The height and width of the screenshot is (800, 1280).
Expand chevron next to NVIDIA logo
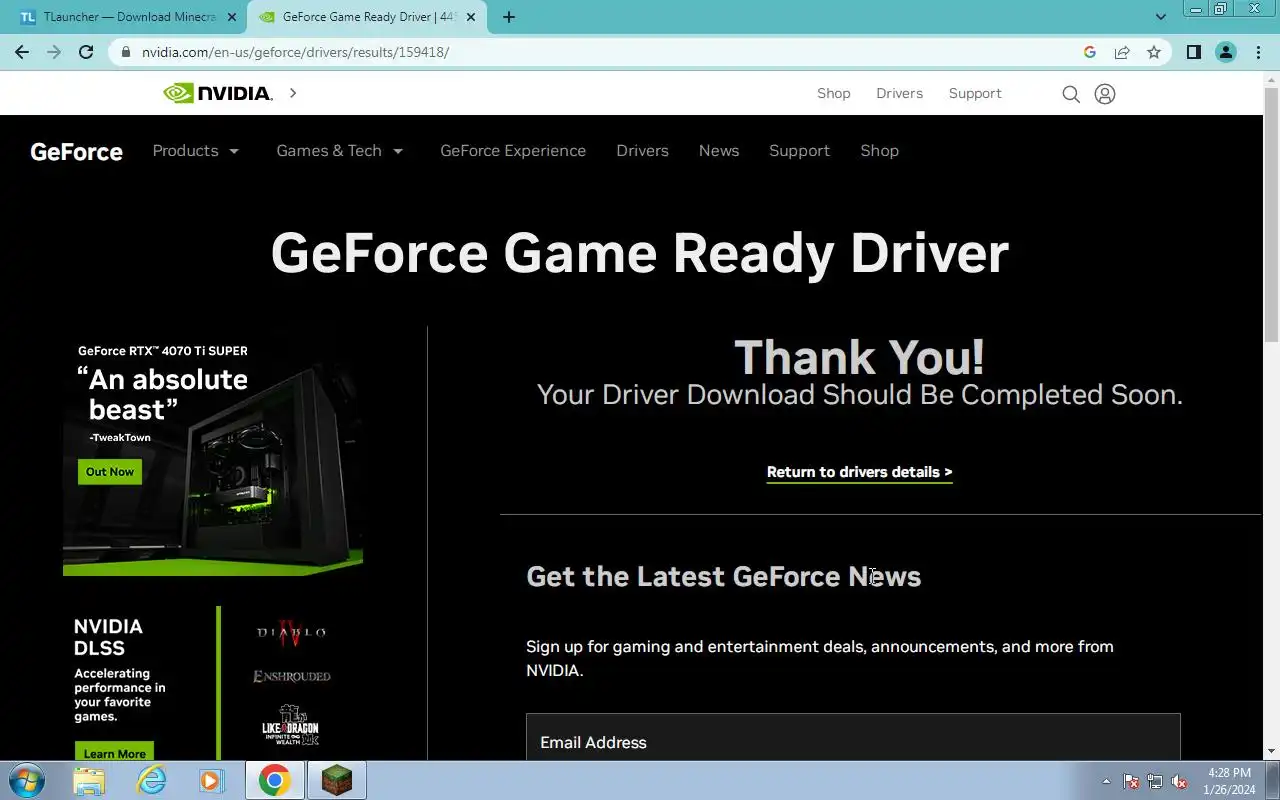[293, 93]
